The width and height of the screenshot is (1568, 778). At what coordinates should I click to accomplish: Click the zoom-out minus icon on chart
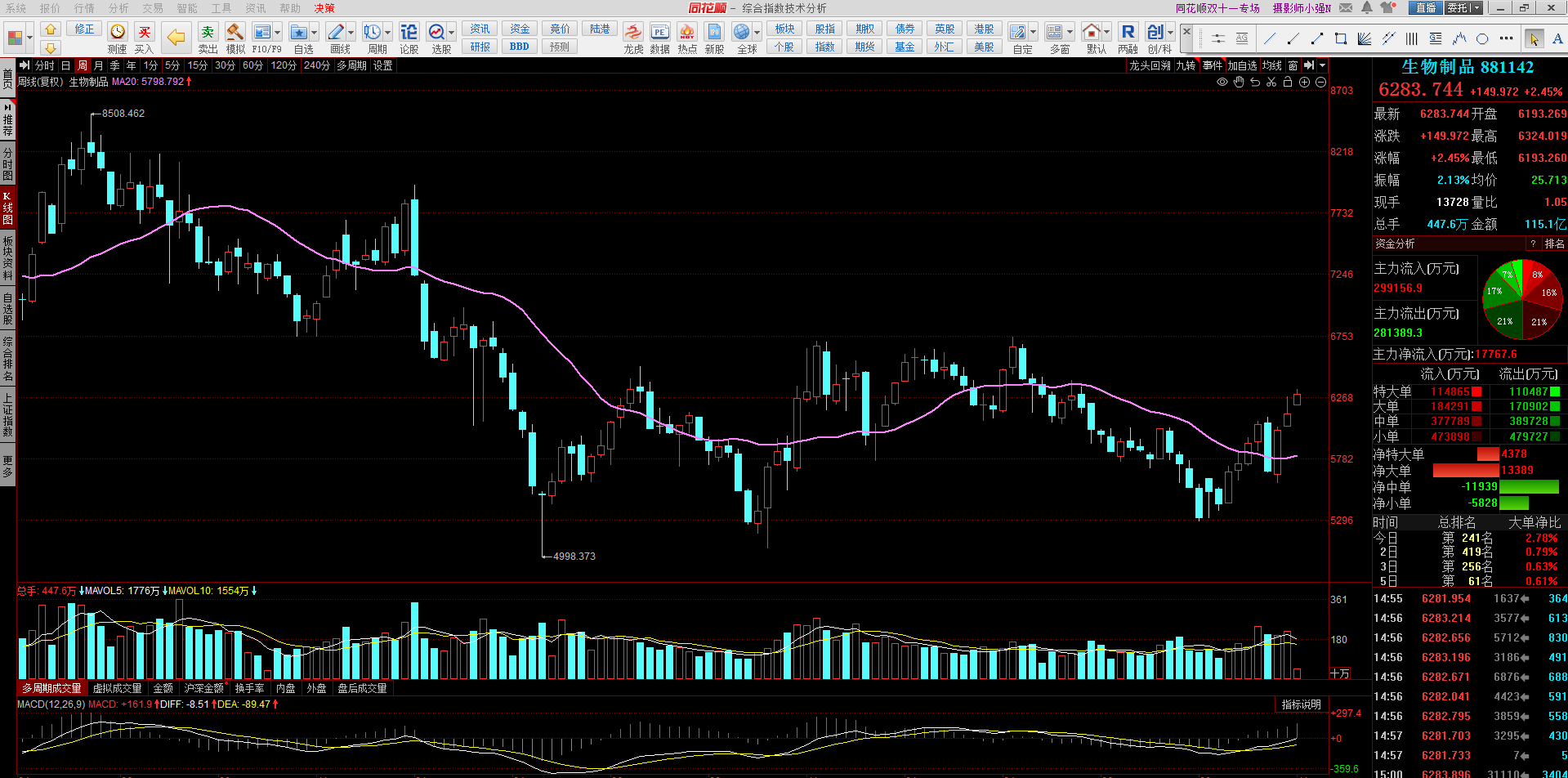(1320, 82)
